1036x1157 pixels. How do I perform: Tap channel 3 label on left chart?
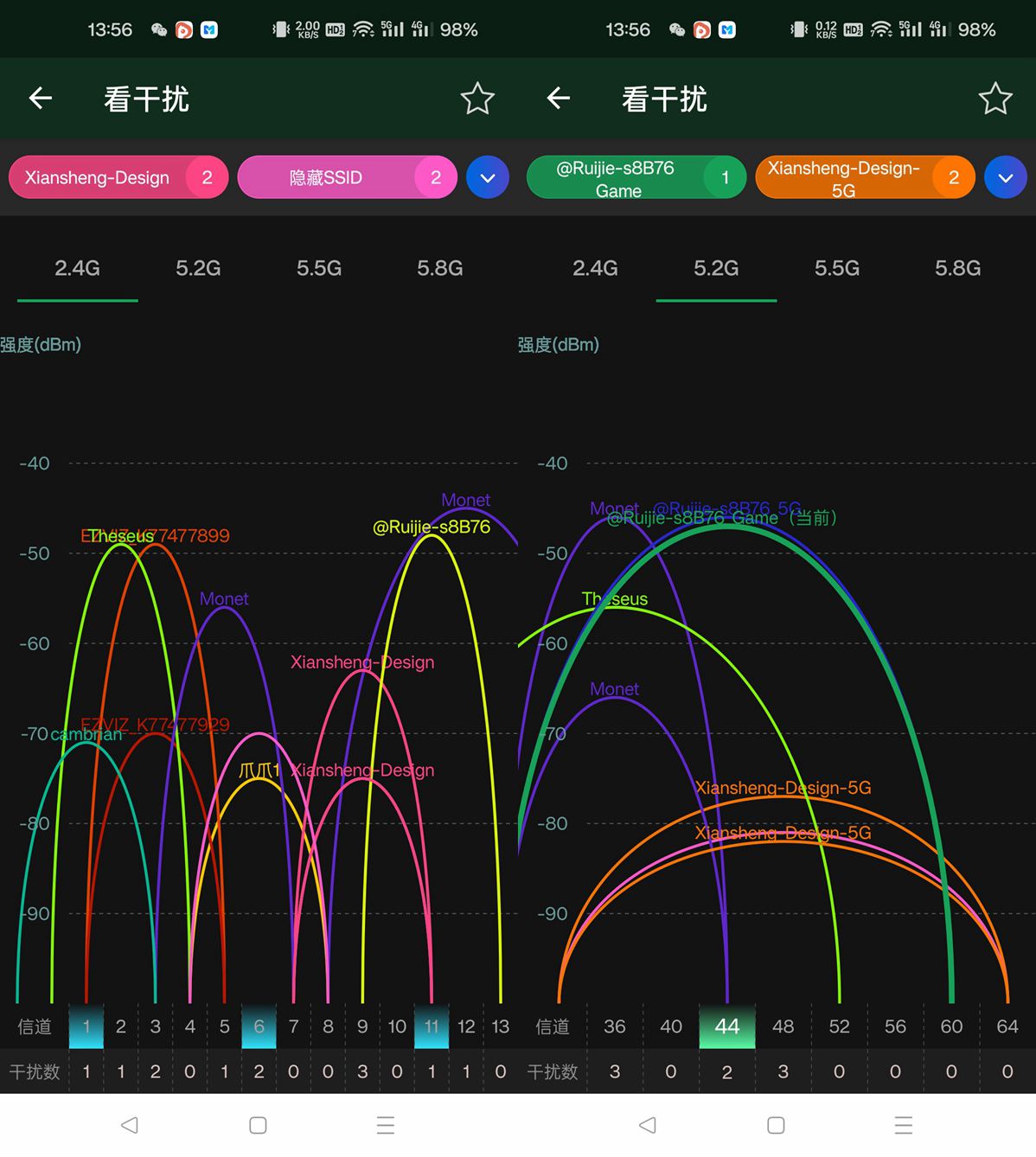(156, 1026)
